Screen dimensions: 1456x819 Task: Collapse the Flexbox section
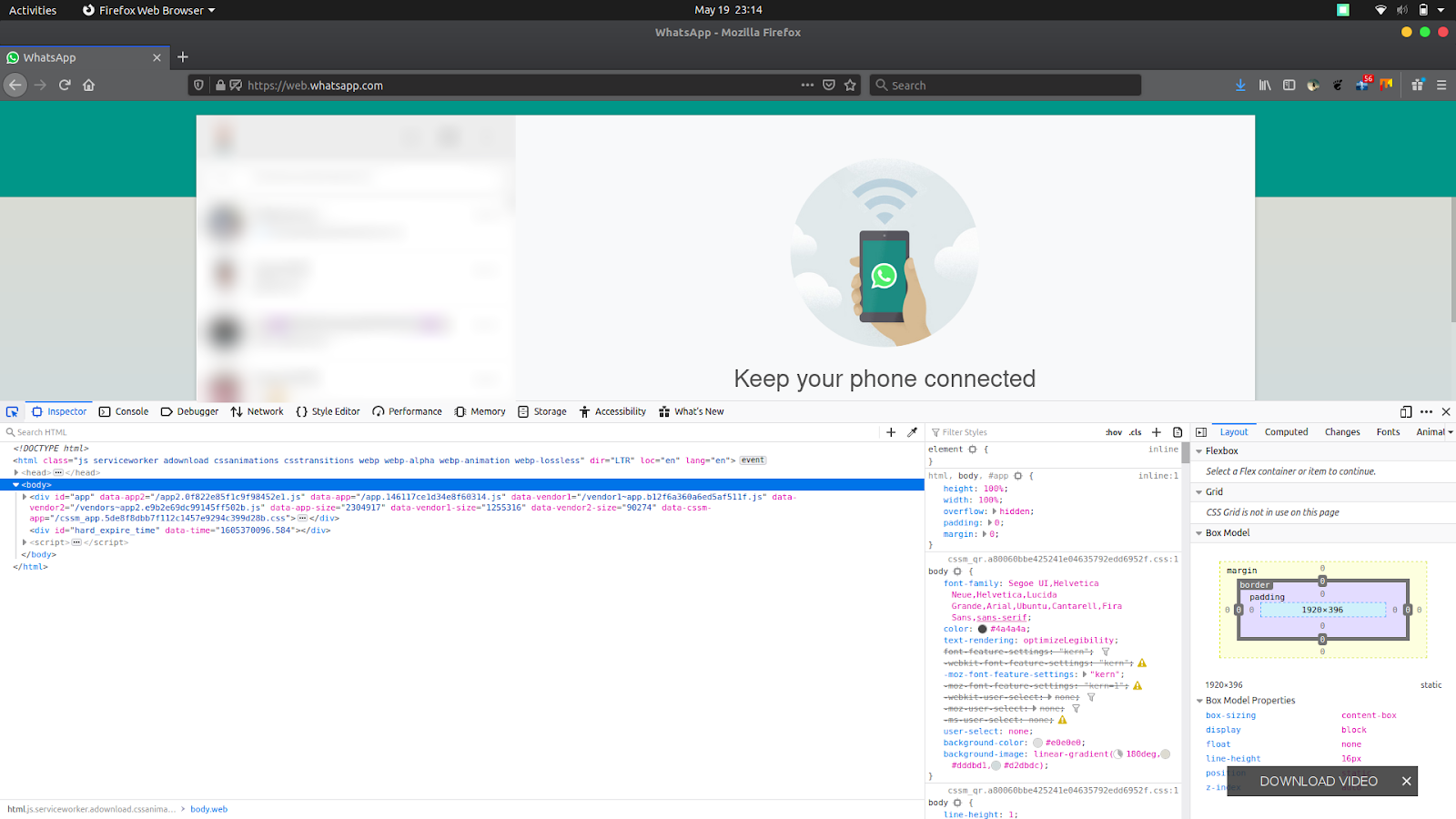click(1199, 451)
